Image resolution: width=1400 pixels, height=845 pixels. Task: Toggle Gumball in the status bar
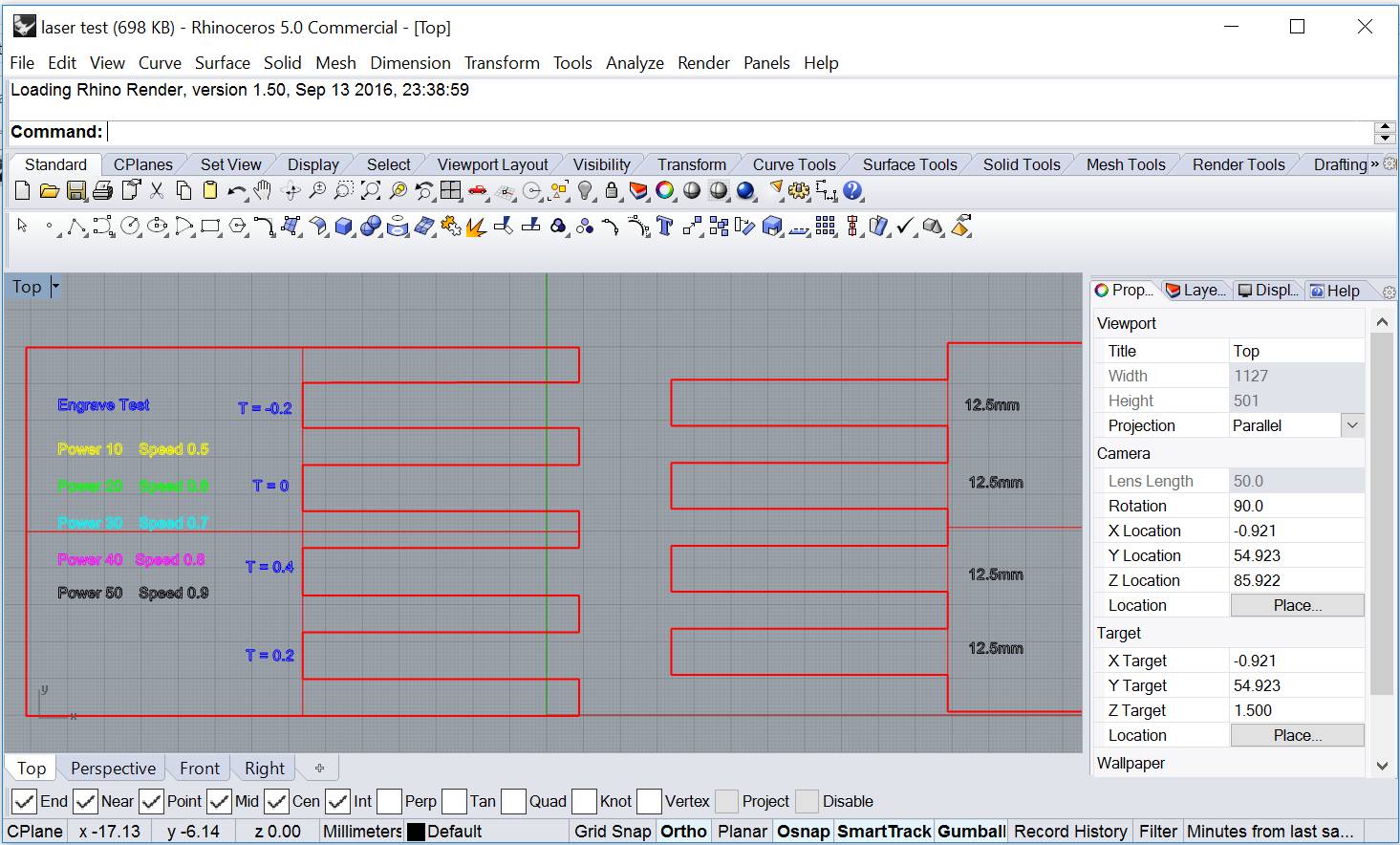click(x=971, y=831)
